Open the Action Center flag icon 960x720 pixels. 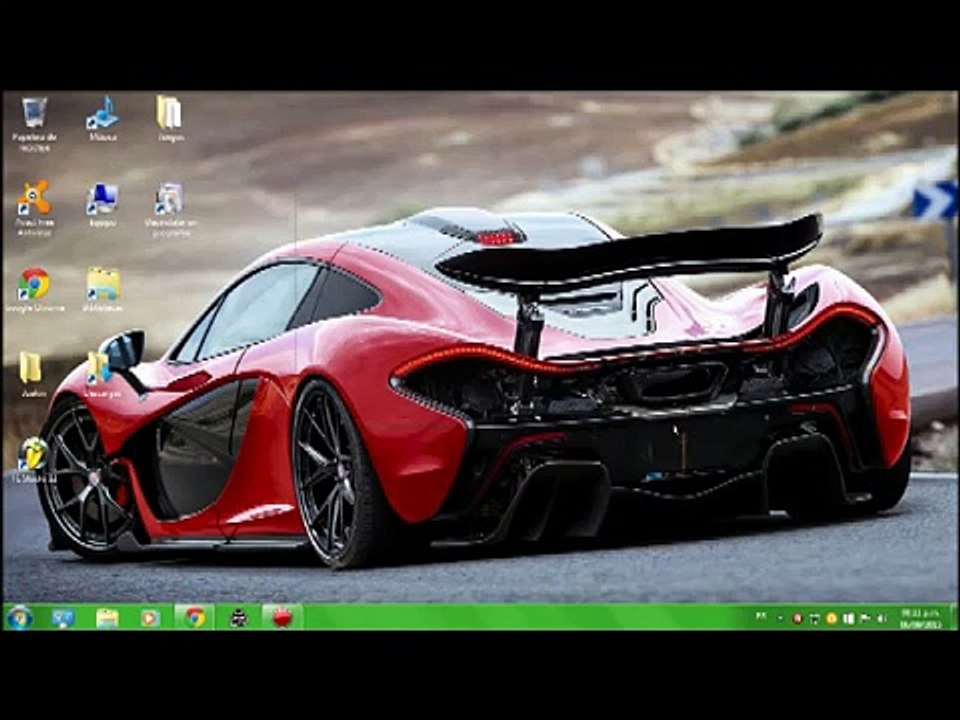click(x=865, y=618)
